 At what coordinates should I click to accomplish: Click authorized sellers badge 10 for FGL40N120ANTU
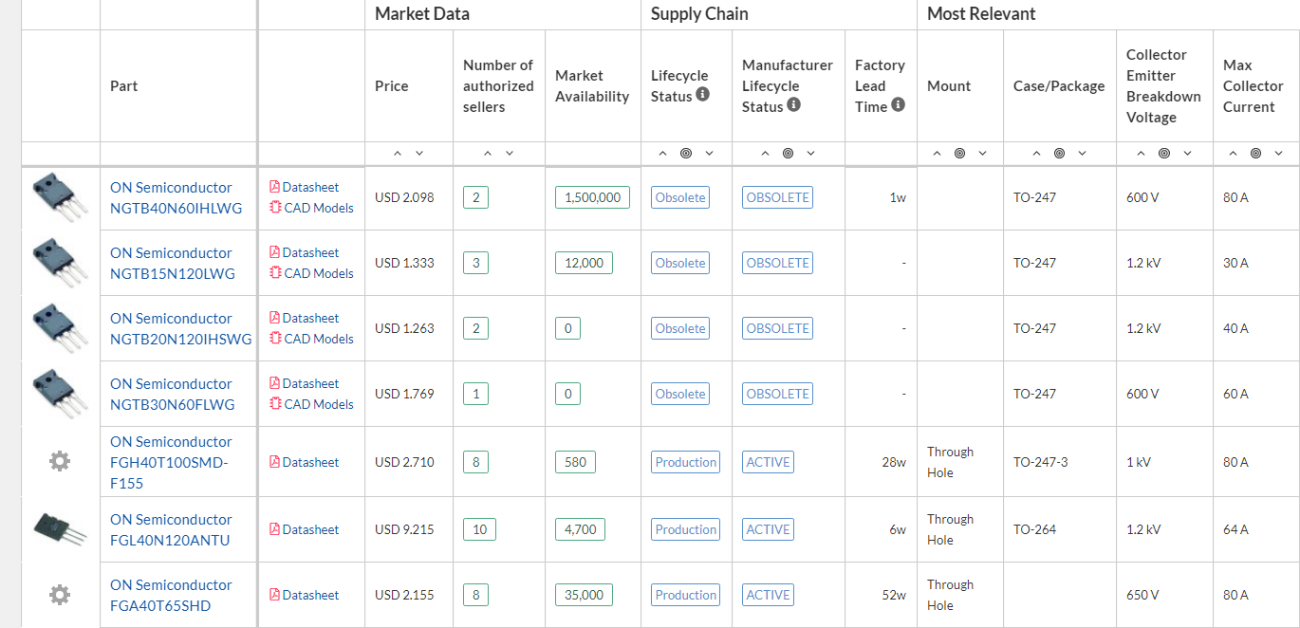479,530
